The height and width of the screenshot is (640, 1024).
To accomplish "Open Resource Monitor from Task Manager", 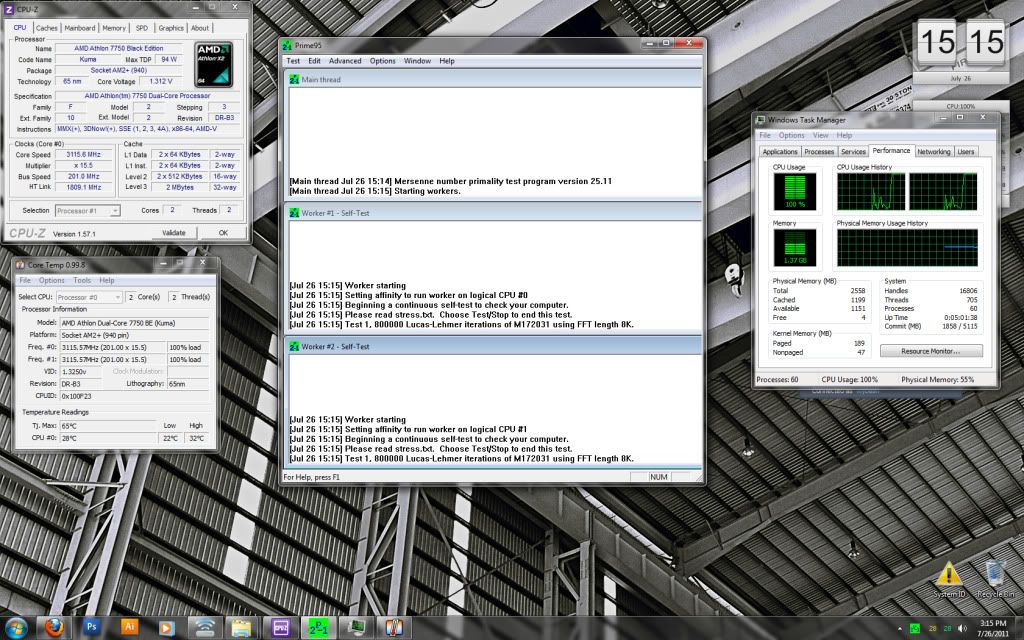I will [931, 351].
